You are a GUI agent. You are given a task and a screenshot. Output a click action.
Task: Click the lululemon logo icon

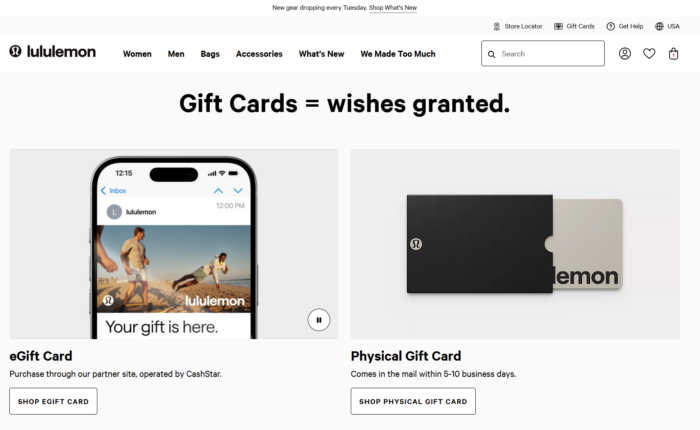15,51
